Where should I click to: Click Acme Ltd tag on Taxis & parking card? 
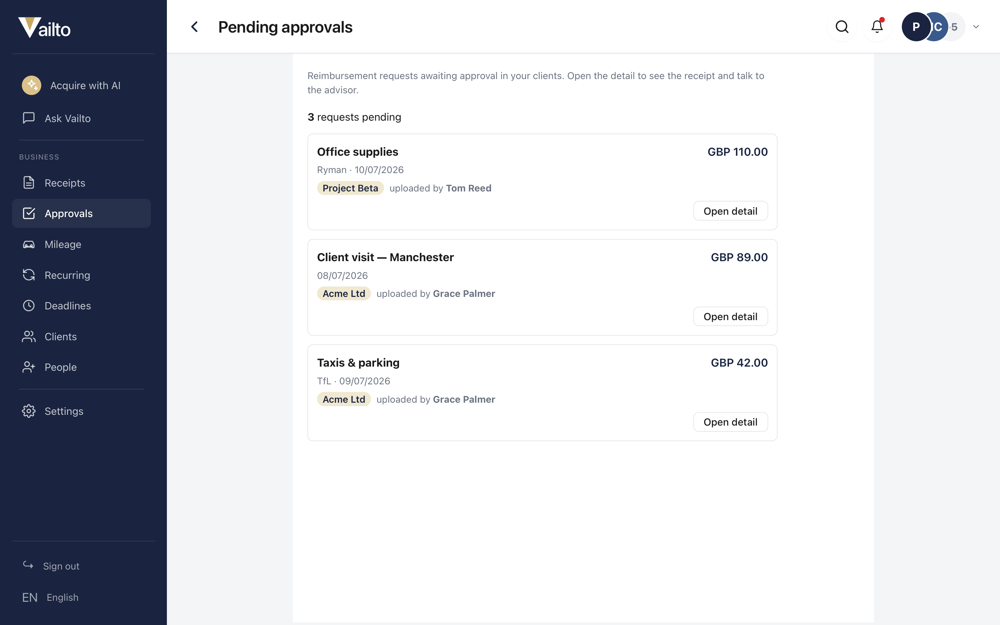tap(344, 399)
